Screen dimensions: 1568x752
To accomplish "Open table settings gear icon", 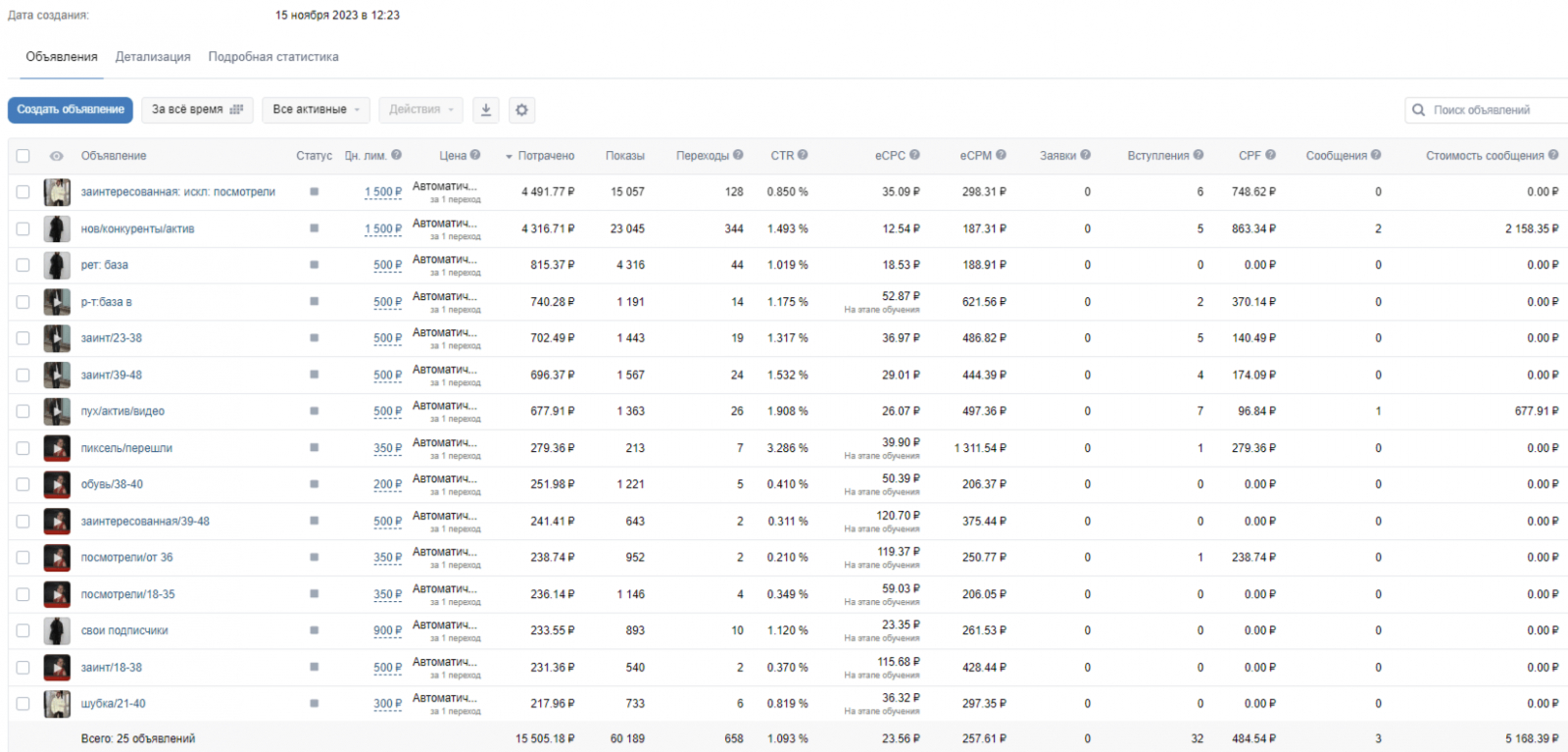I will 522,110.
